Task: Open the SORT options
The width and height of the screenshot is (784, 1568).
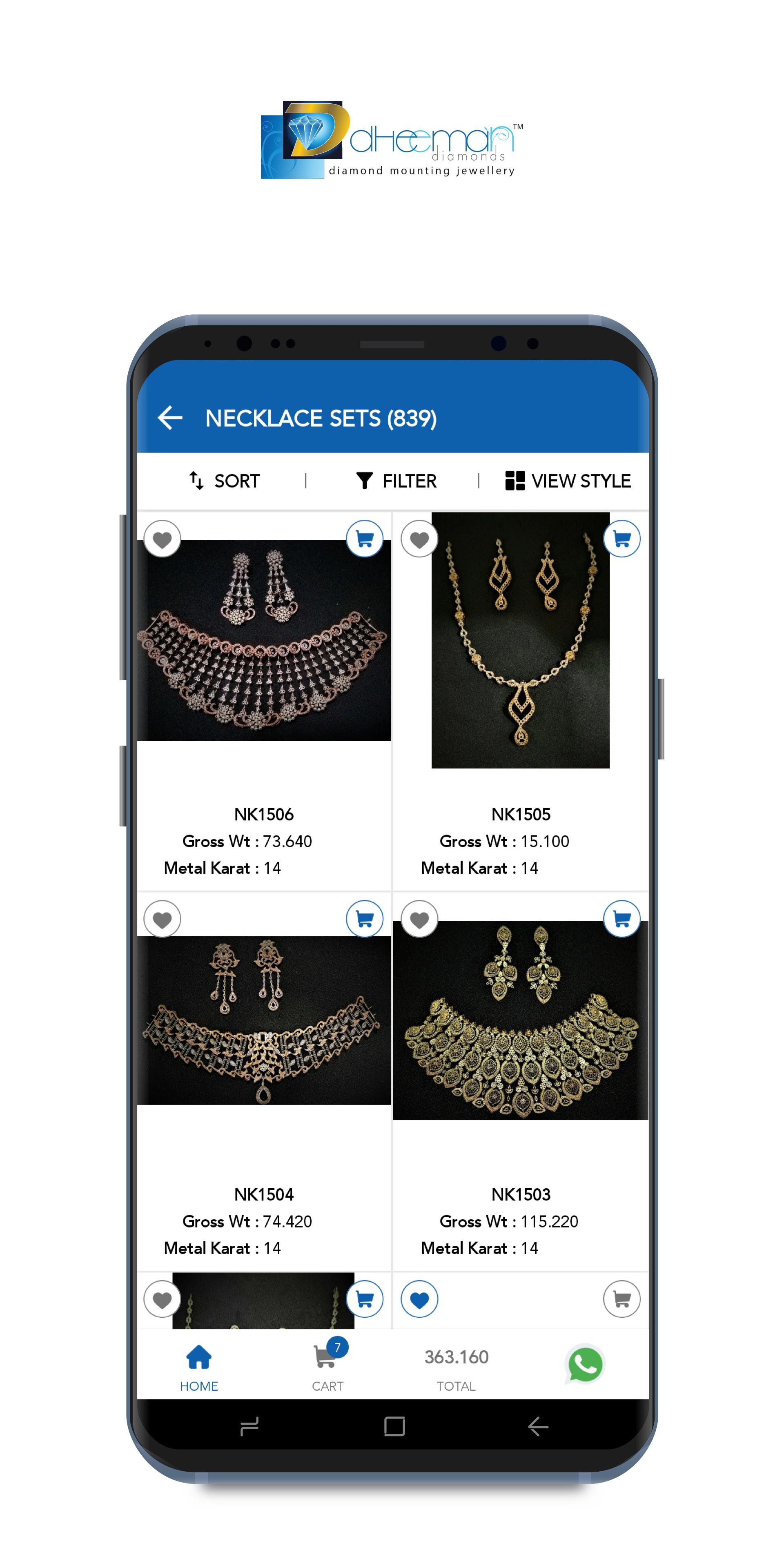Action: (224, 481)
